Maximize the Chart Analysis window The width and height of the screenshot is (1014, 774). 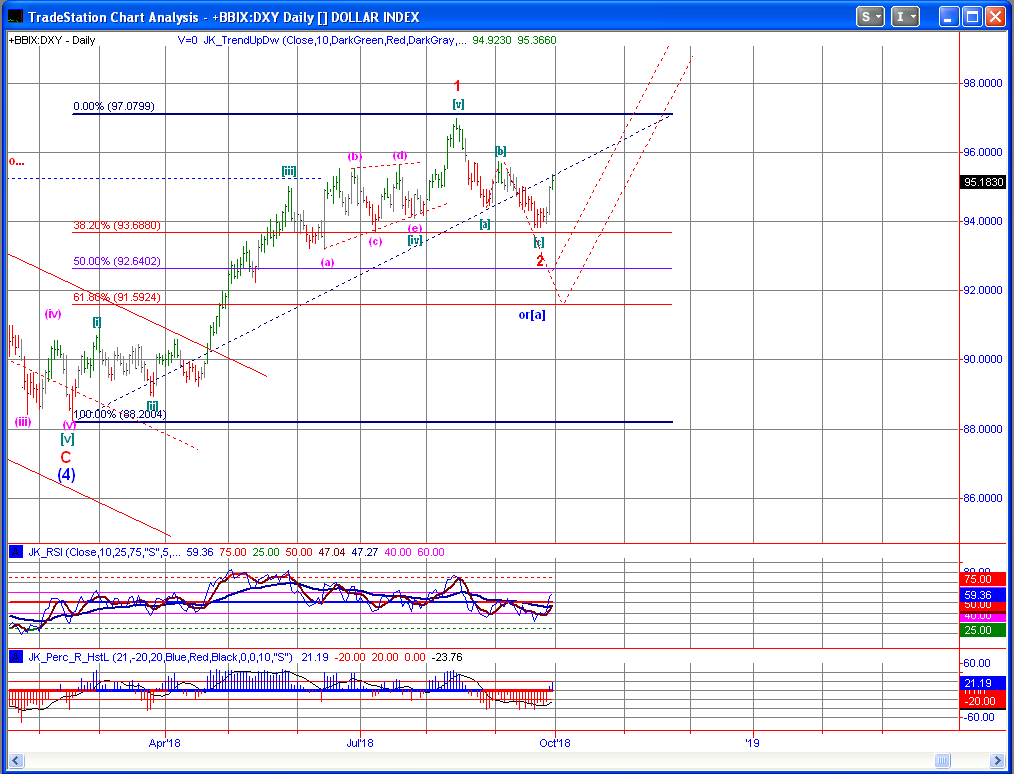(972, 17)
